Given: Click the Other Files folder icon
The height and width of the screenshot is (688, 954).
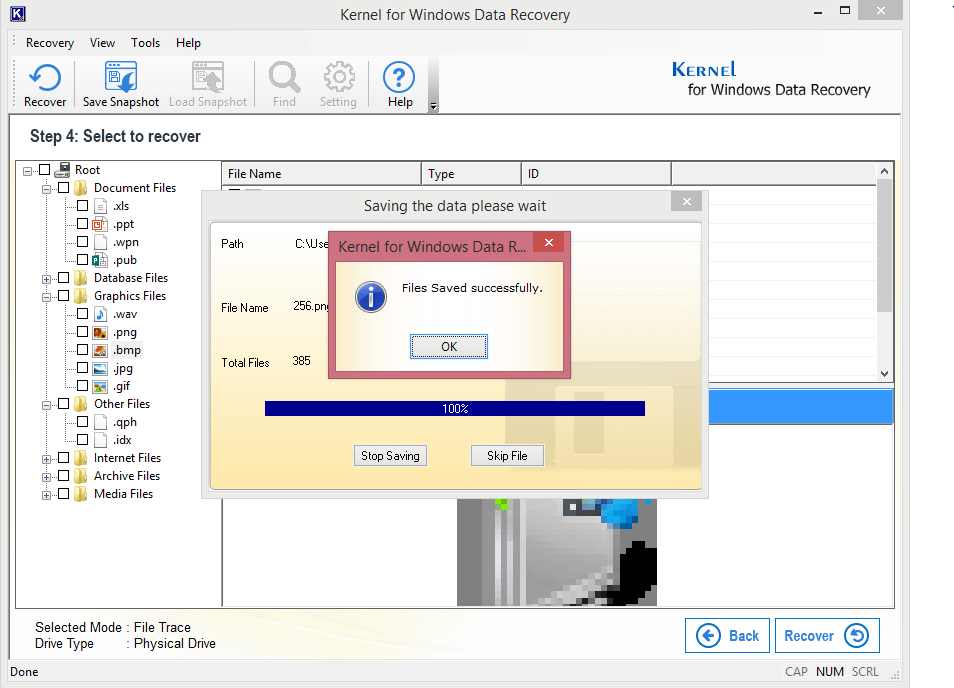Looking at the screenshot, I should click(x=81, y=404).
